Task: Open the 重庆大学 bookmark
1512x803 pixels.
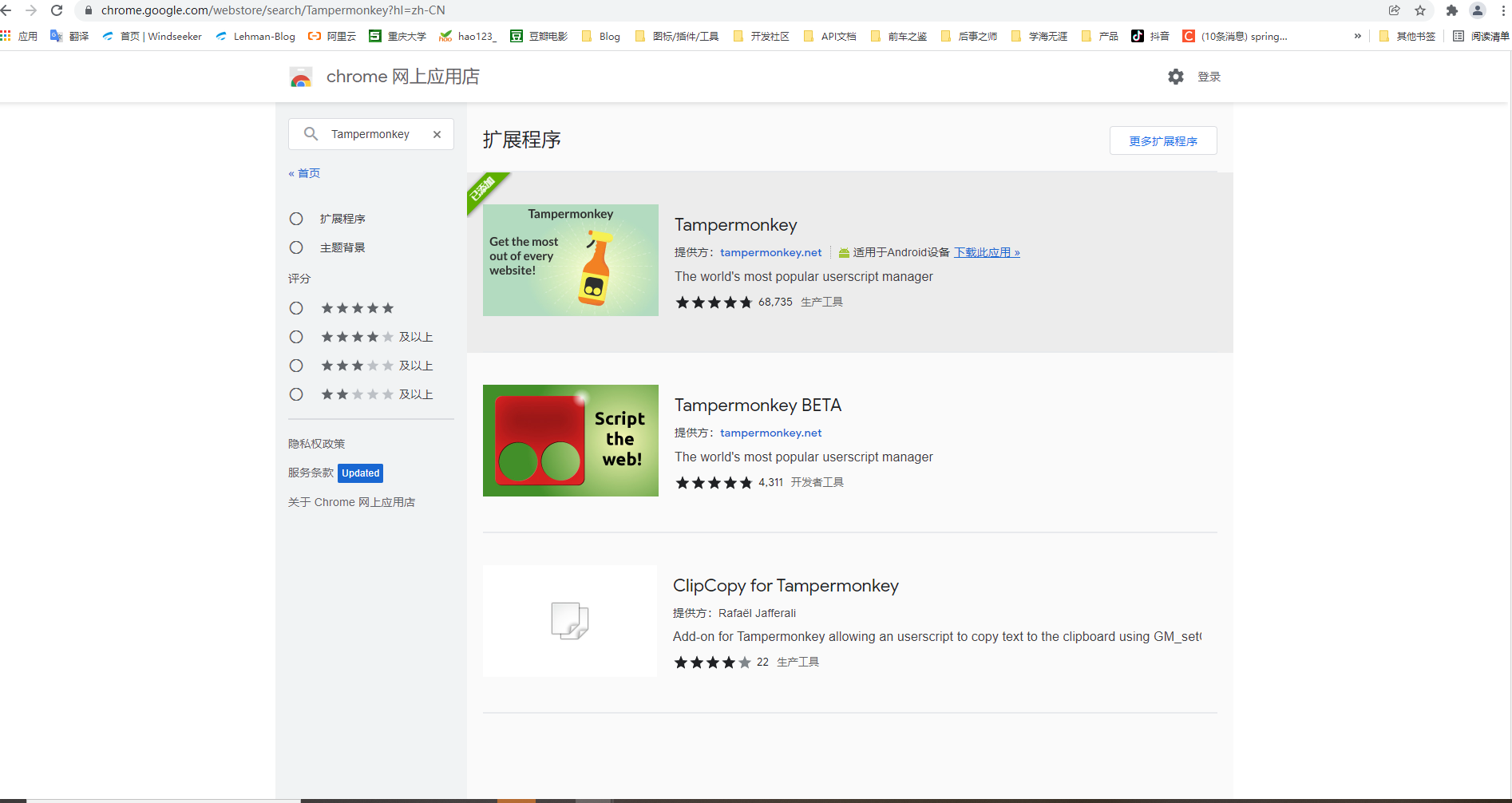Action: (x=398, y=36)
